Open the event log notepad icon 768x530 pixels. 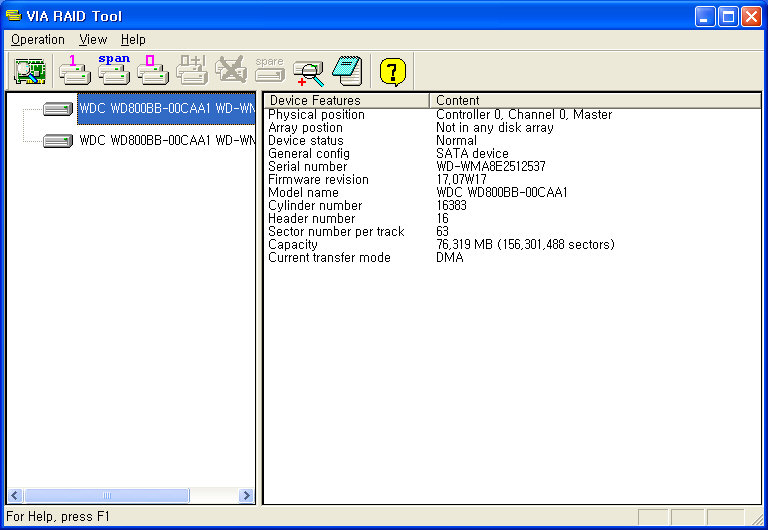pos(347,71)
